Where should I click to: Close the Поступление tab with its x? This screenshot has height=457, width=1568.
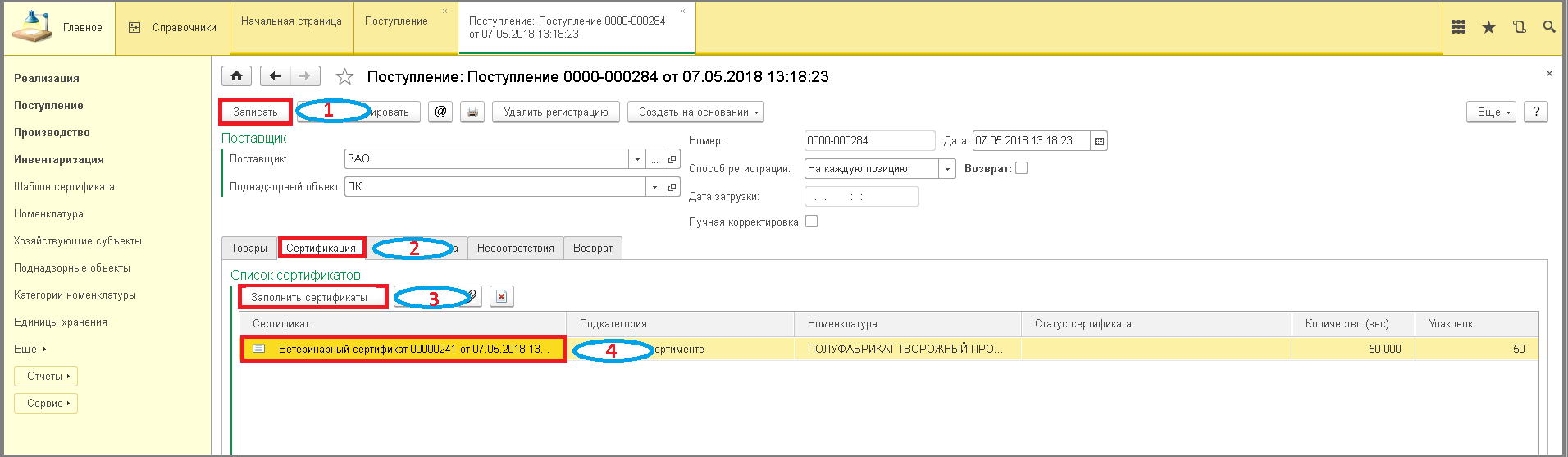445,11
